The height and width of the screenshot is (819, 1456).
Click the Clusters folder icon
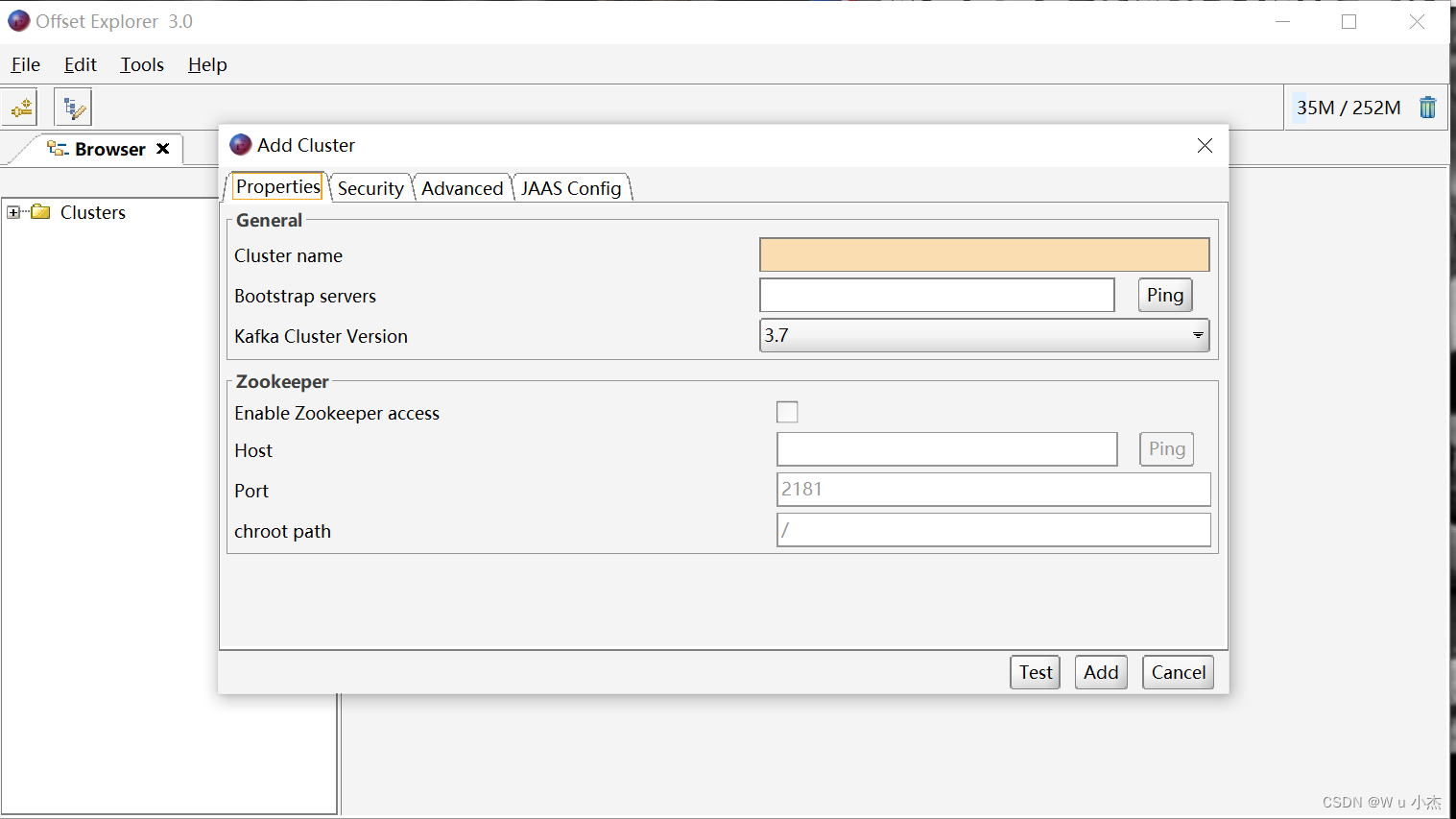[40, 212]
